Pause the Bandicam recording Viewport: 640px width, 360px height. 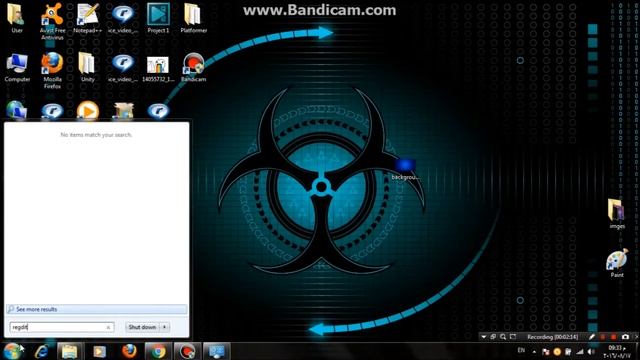click(x=603, y=337)
